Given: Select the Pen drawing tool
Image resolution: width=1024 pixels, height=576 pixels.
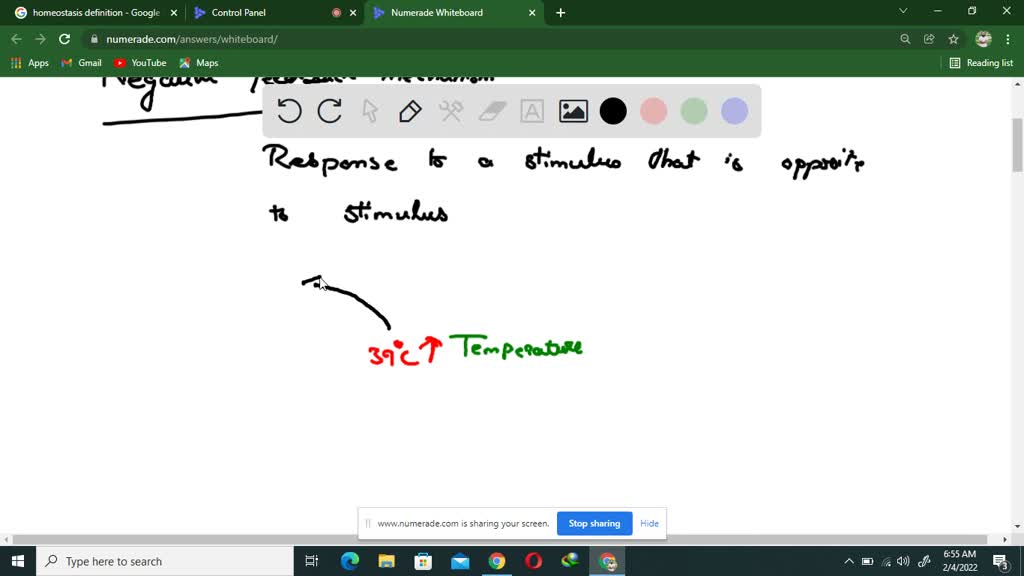Looking at the screenshot, I should coord(410,111).
